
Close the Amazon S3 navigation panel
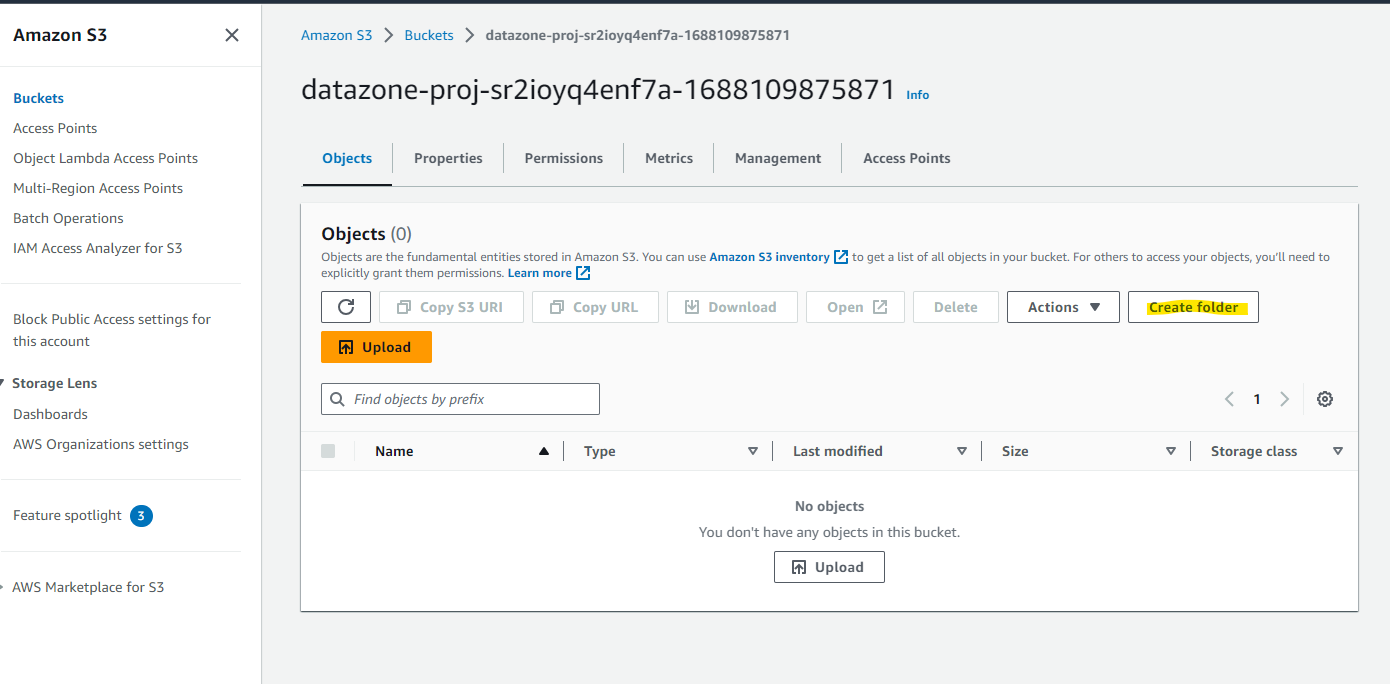(232, 35)
